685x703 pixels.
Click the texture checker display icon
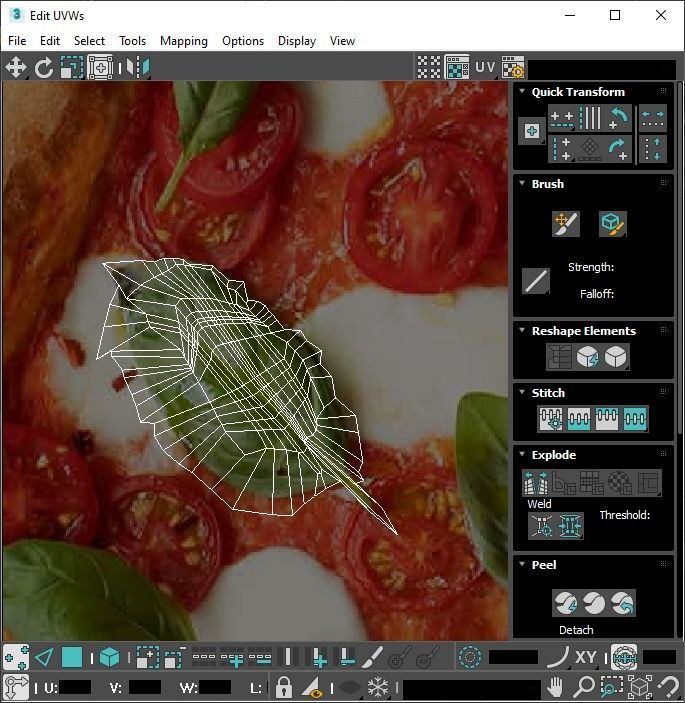457,68
